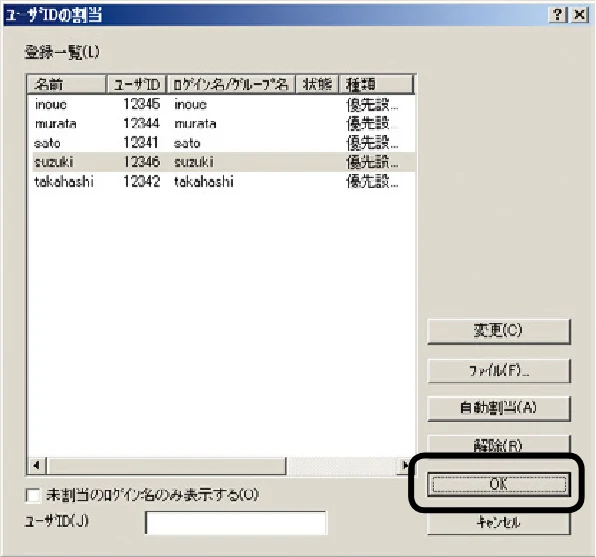
Task: Click user ID 12345
Action: (x=141, y=104)
